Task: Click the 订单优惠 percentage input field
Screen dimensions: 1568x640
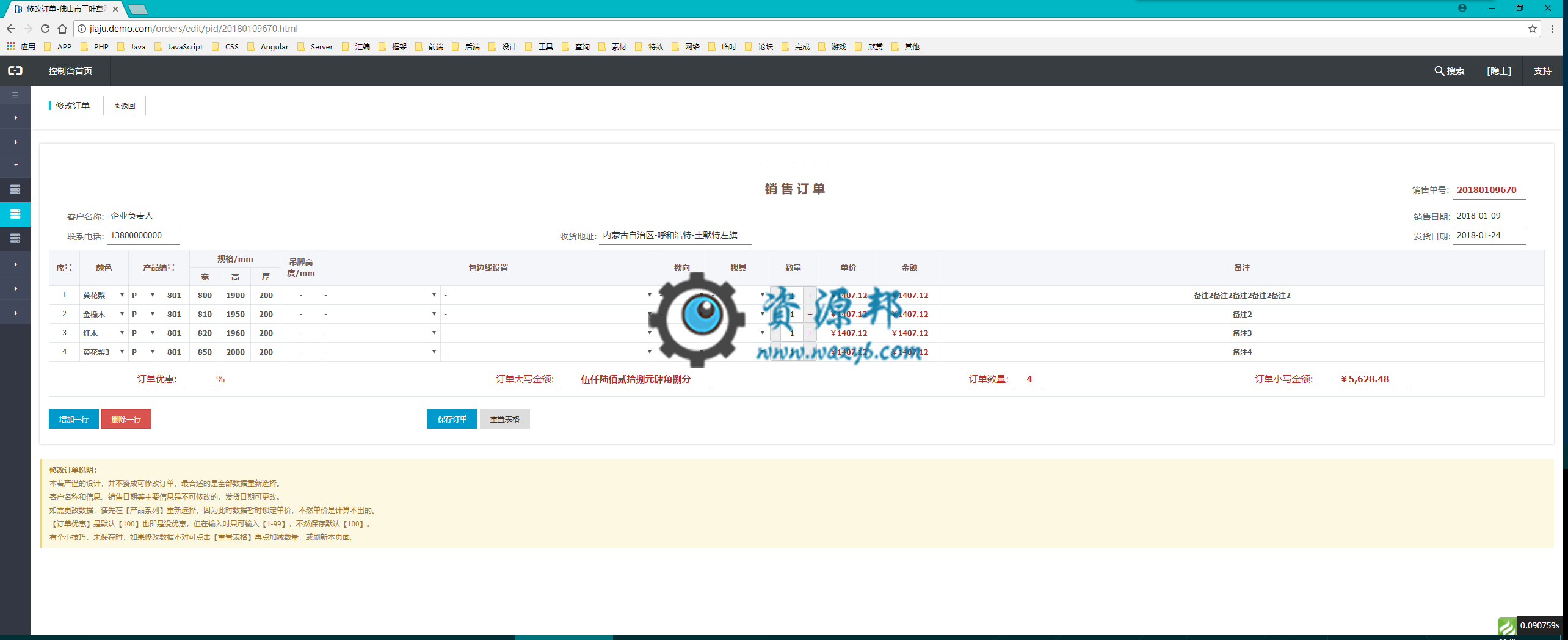Action: coord(198,379)
